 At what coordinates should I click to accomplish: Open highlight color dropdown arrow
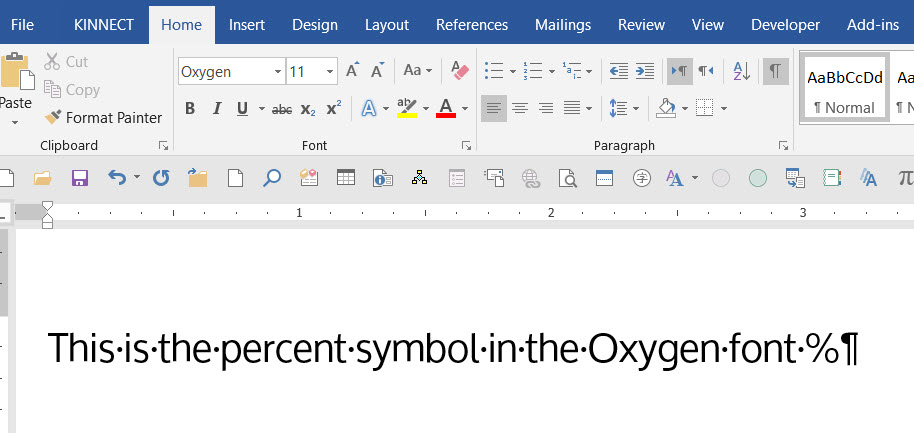pyautogui.click(x=426, y=108)
